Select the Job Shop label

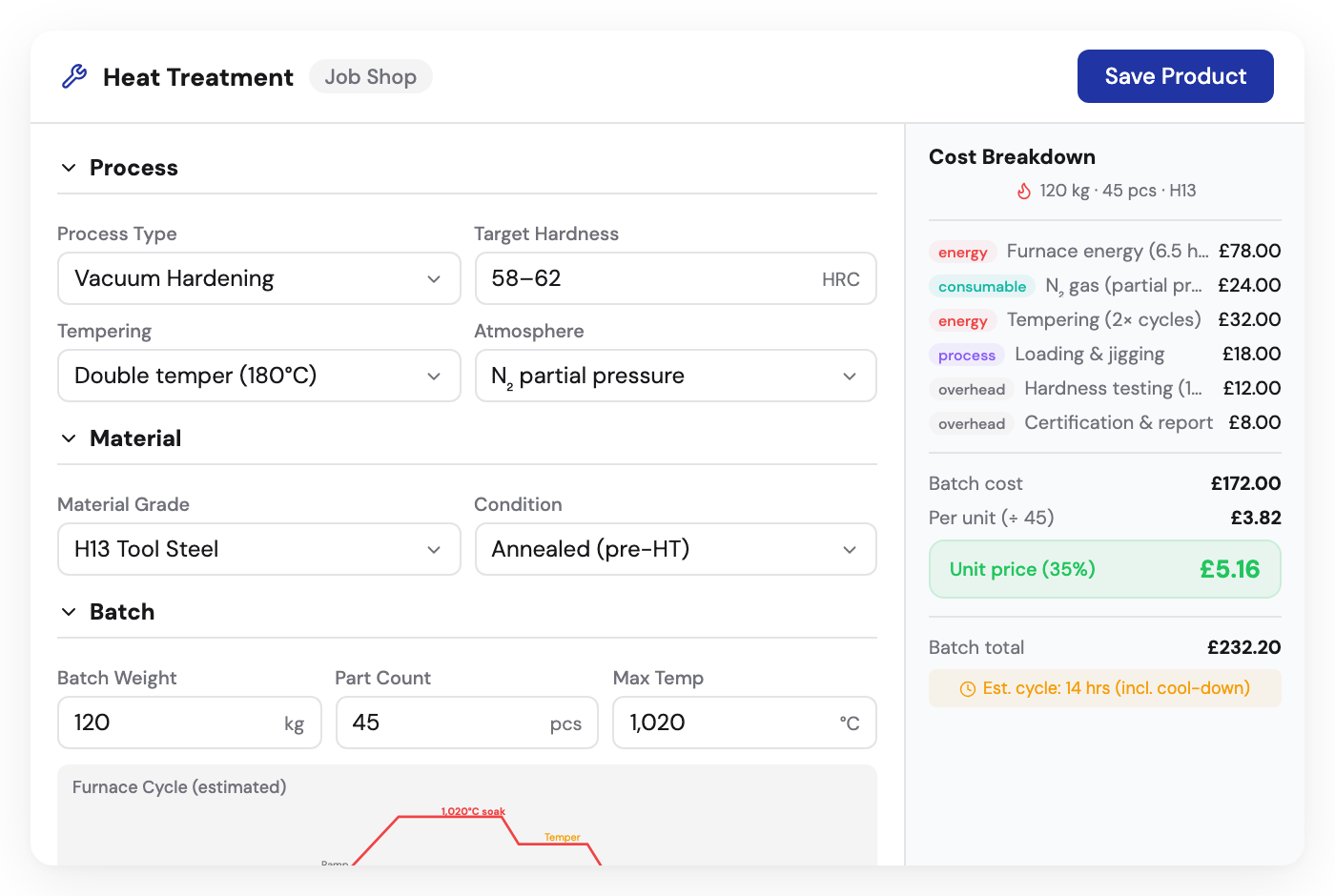370,76
